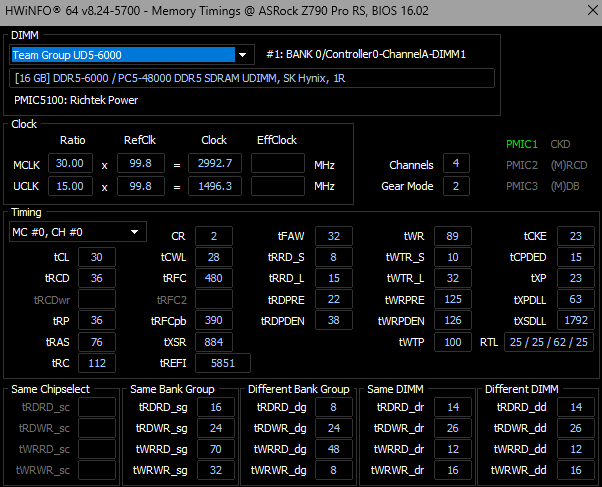Click the PMIC3 label

[x=521, y=186]
